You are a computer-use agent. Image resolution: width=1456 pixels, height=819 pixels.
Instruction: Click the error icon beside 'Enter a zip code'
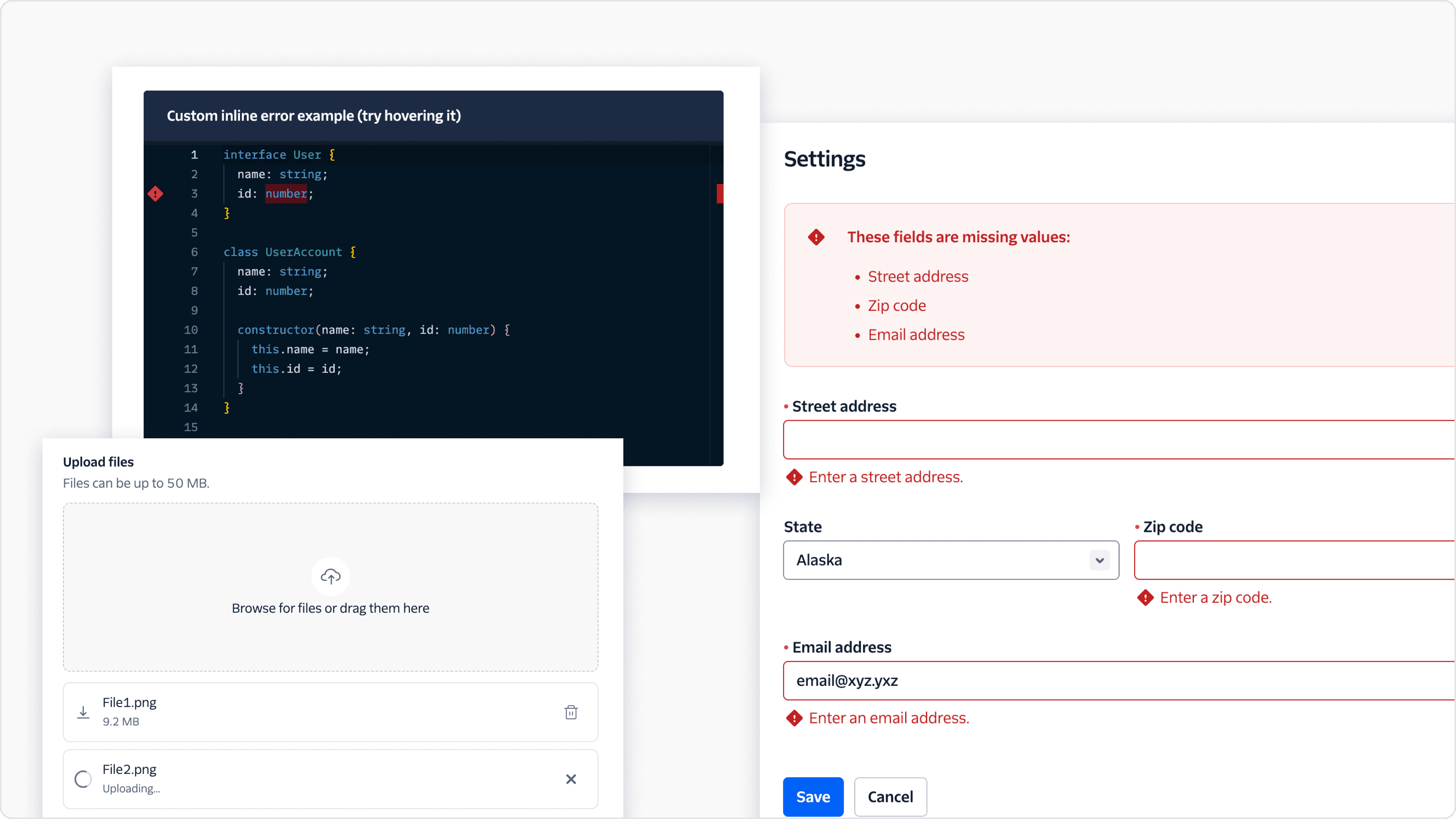pos(1146,598)
